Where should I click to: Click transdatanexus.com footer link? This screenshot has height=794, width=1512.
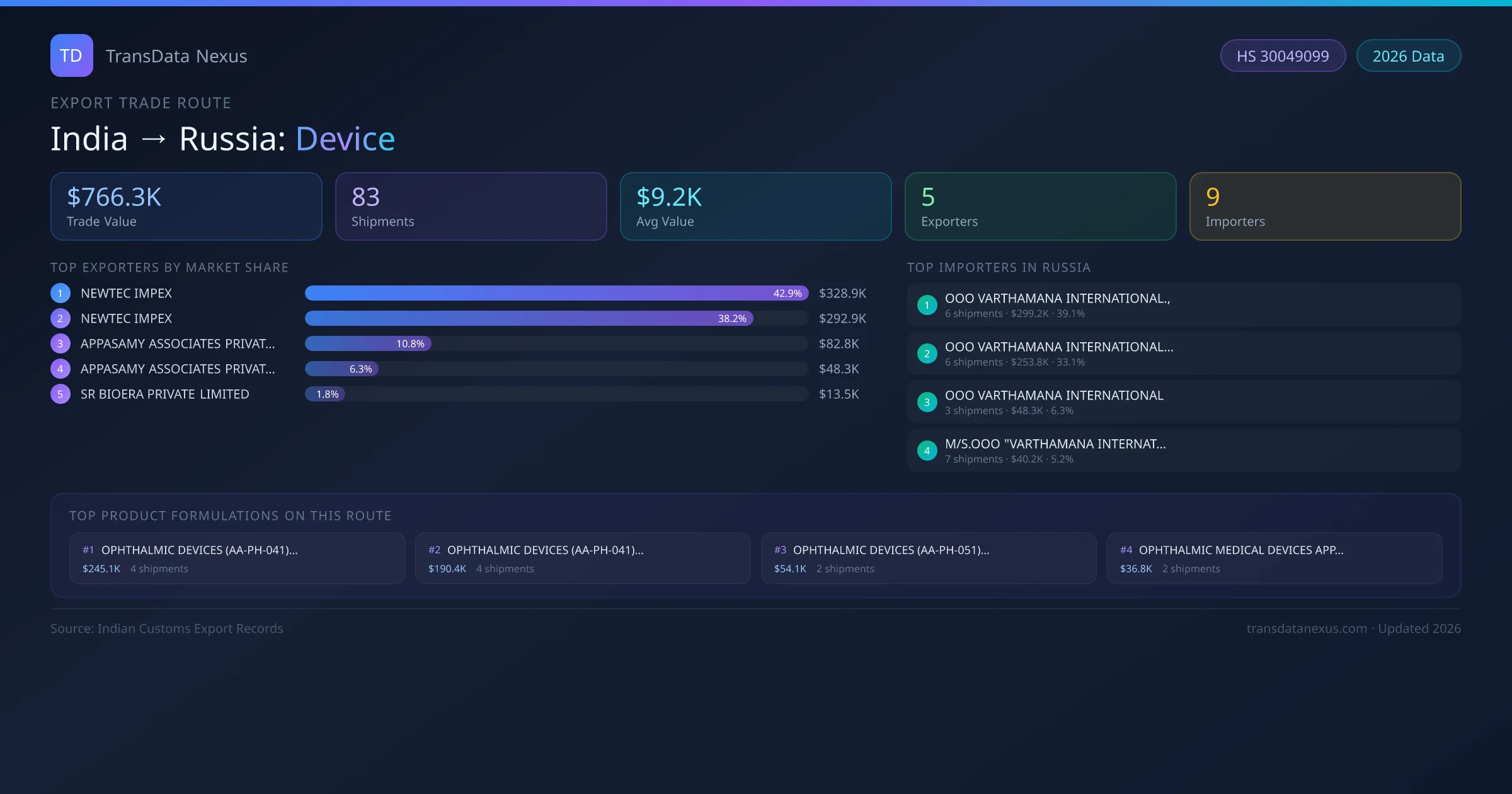pyautogui.click(x=1307, y=628)
